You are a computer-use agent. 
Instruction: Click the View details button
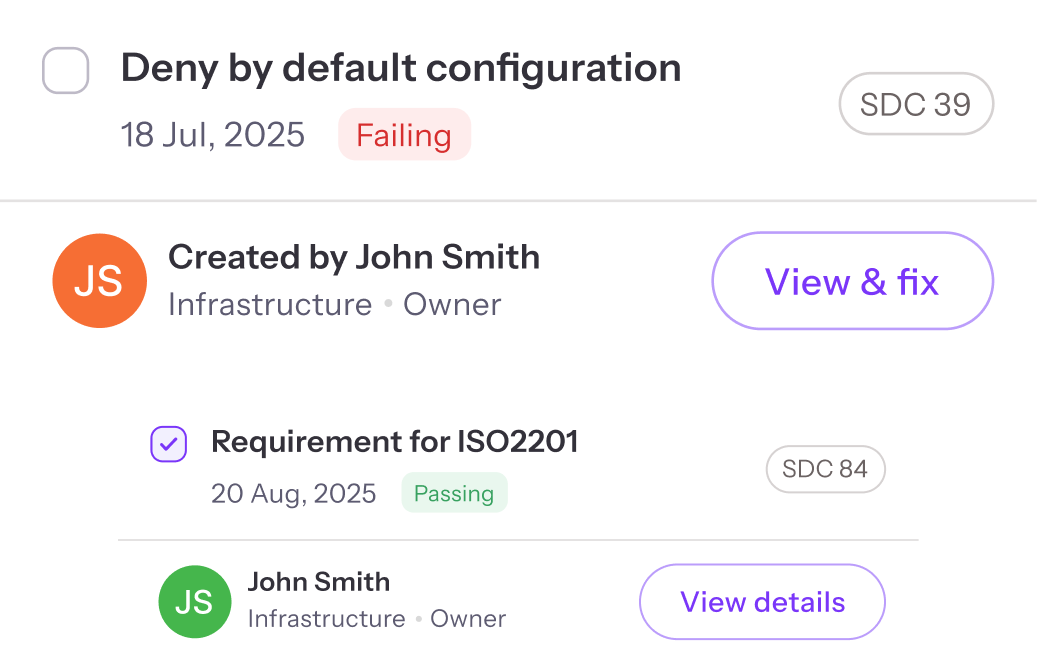[x=761, y=601]
